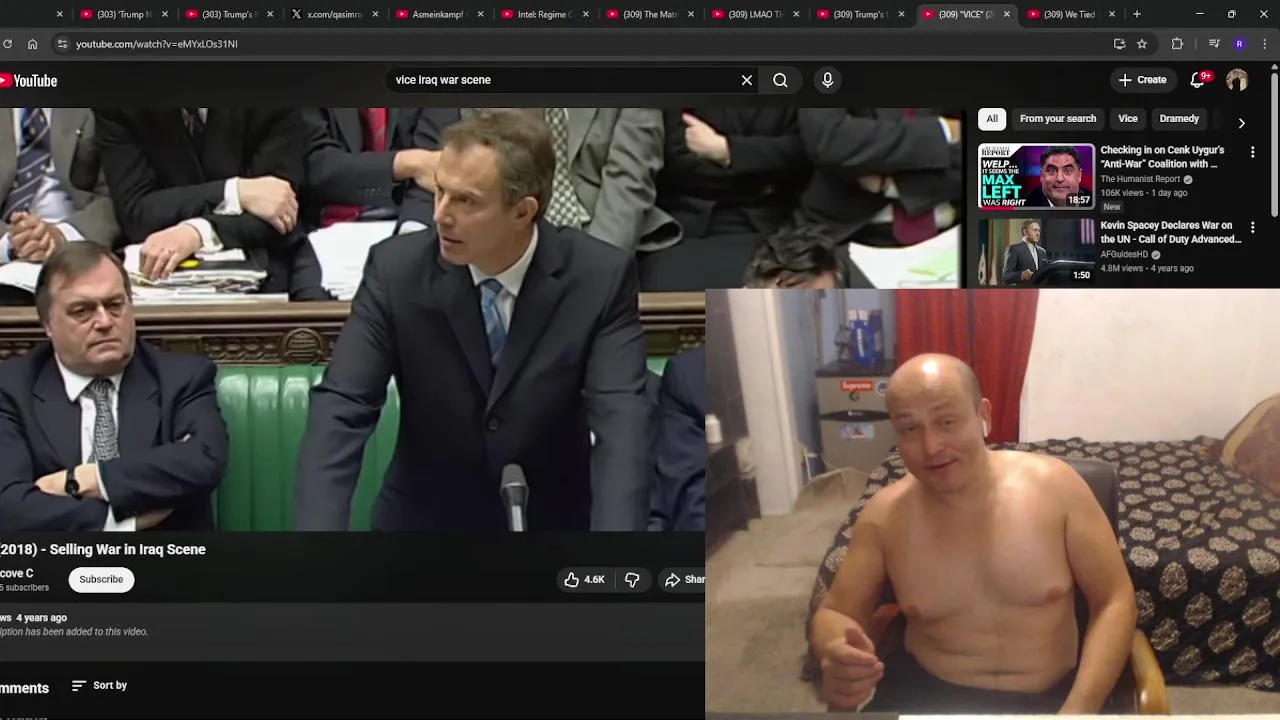The height and width of the screenshot is (720, 1280).
Task: Start voice search with the microphone icon
Action: click(x=827, y=80)
